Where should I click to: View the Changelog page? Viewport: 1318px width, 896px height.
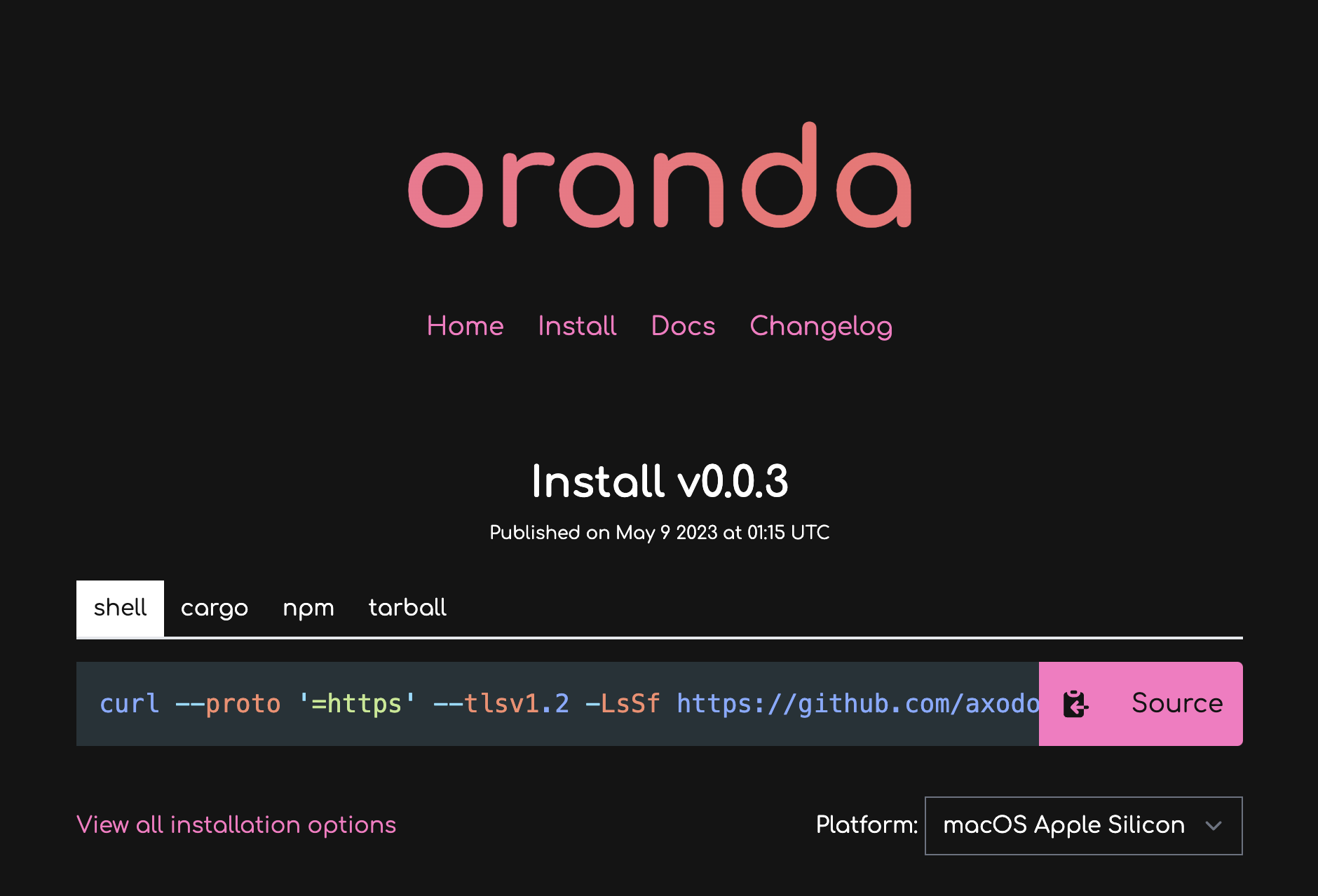pos(821,326)
